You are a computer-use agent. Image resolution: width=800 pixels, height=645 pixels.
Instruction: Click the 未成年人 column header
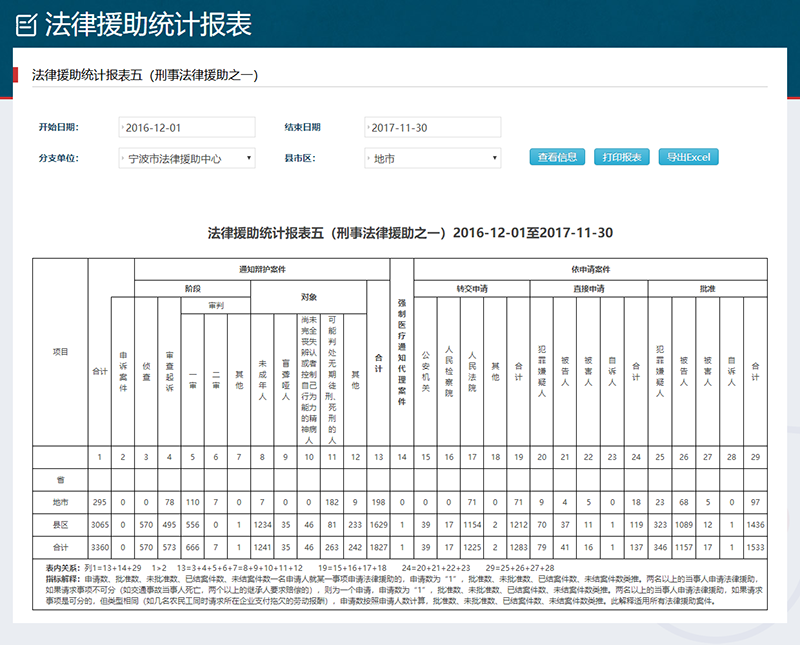click(x=262, y=380)
